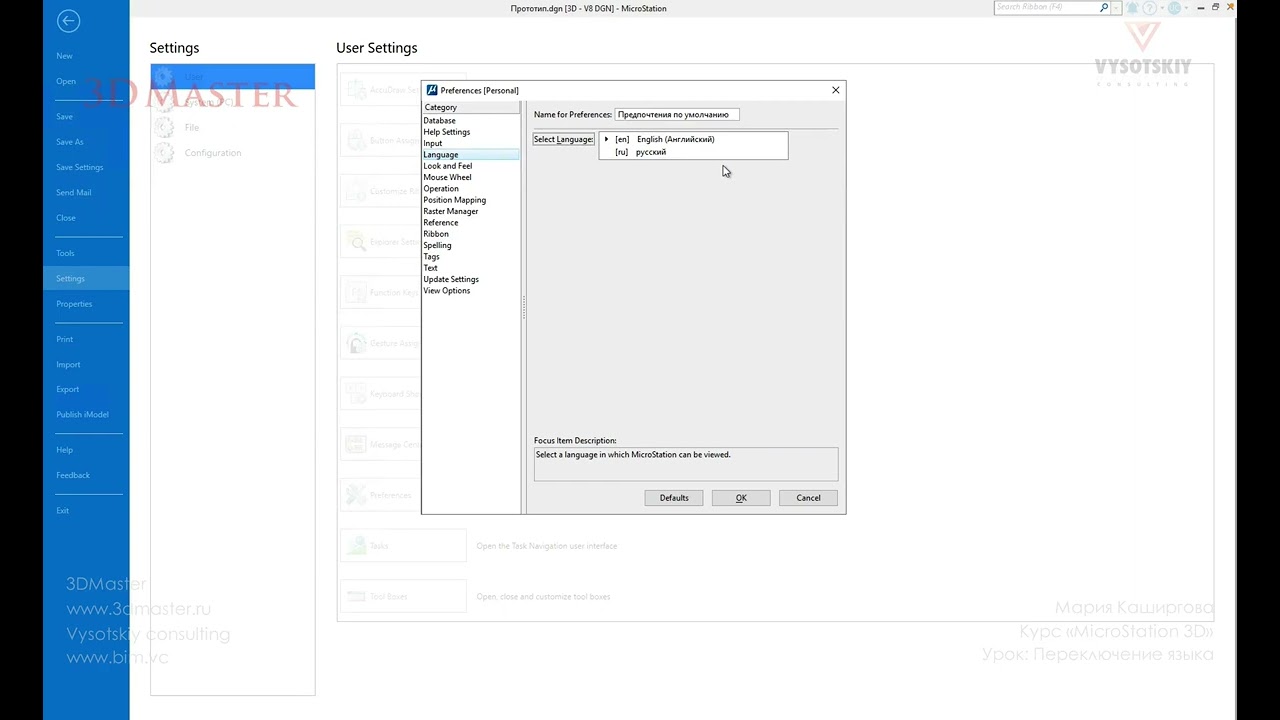Select Operation in the Category list
This screenshot has height=720, width=1280.
(471, 188)
